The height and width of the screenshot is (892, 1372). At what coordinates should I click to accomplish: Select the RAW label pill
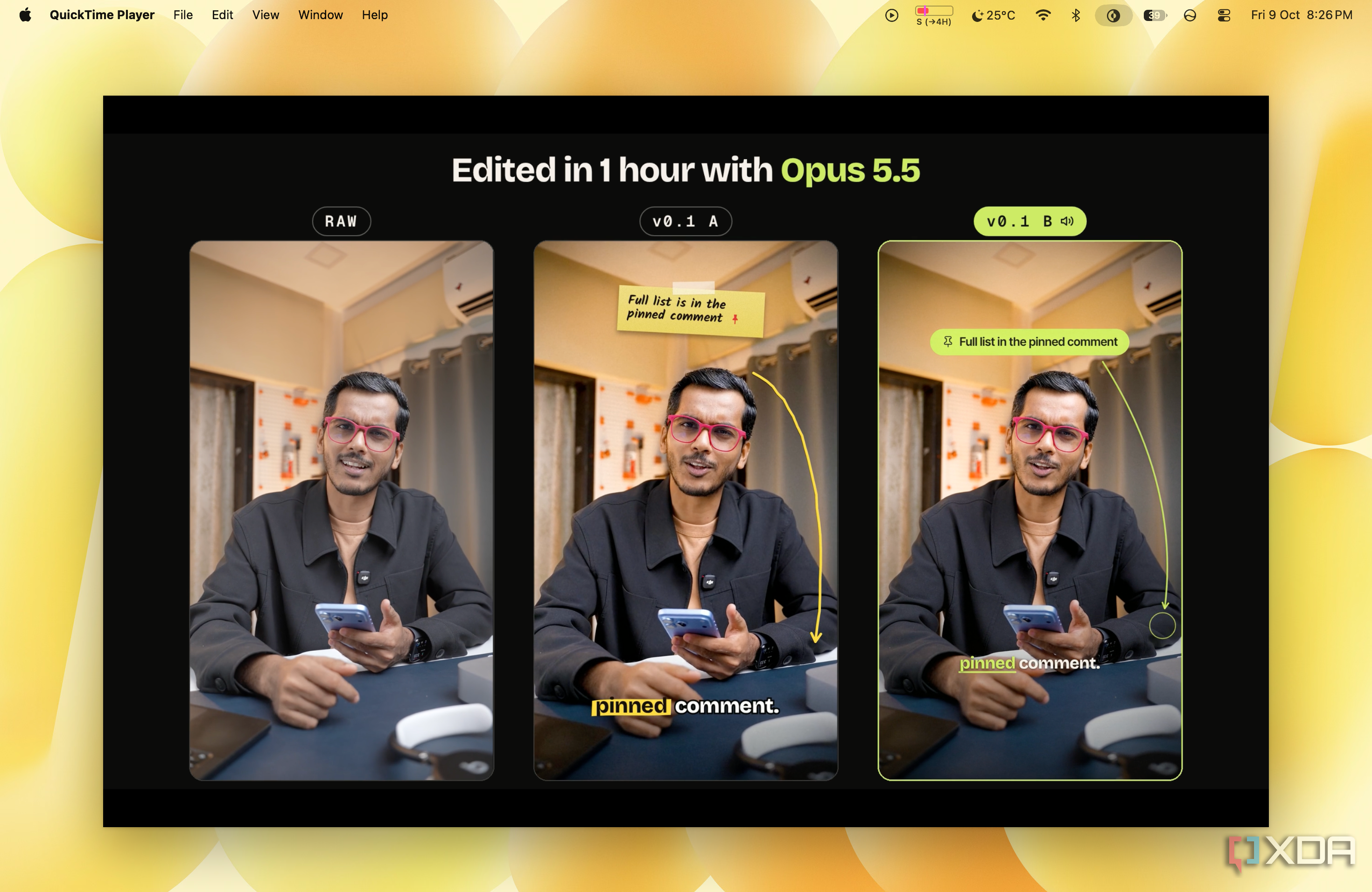coord(341,221)
